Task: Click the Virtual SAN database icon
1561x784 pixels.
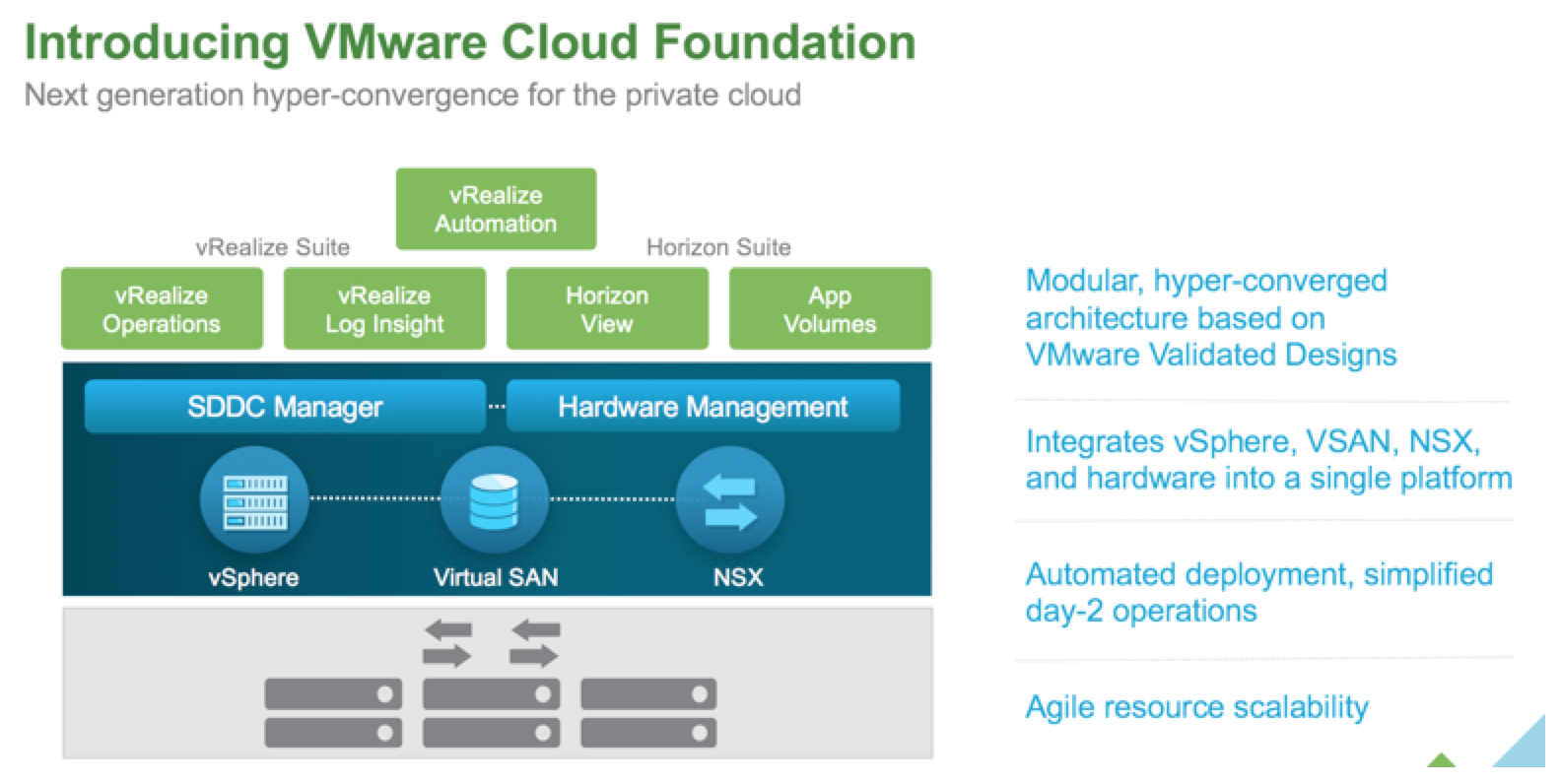Action: [x=494, y=500]
